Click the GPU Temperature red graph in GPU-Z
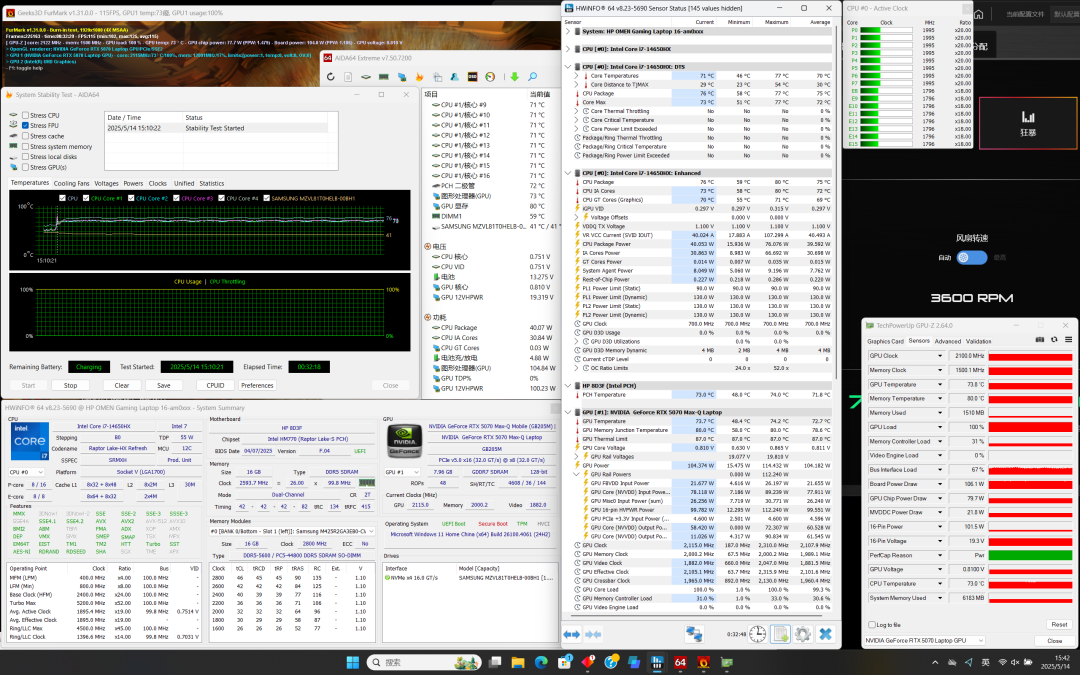The height and width of the screenshot is (675, 1080). click(x=1030, y=384)
